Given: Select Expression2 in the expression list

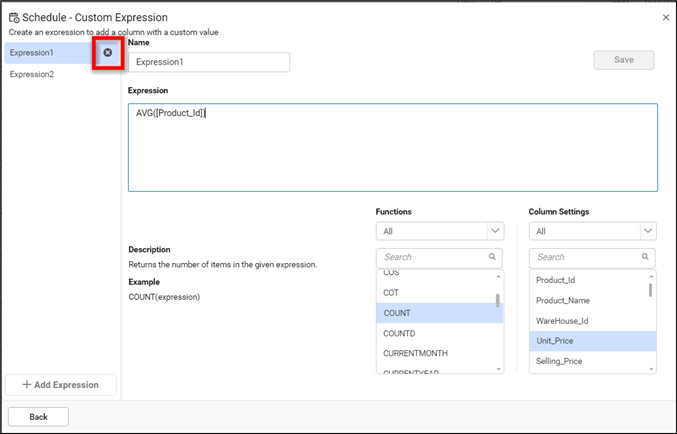Looking at the screenshot, I should pos(33,75).
